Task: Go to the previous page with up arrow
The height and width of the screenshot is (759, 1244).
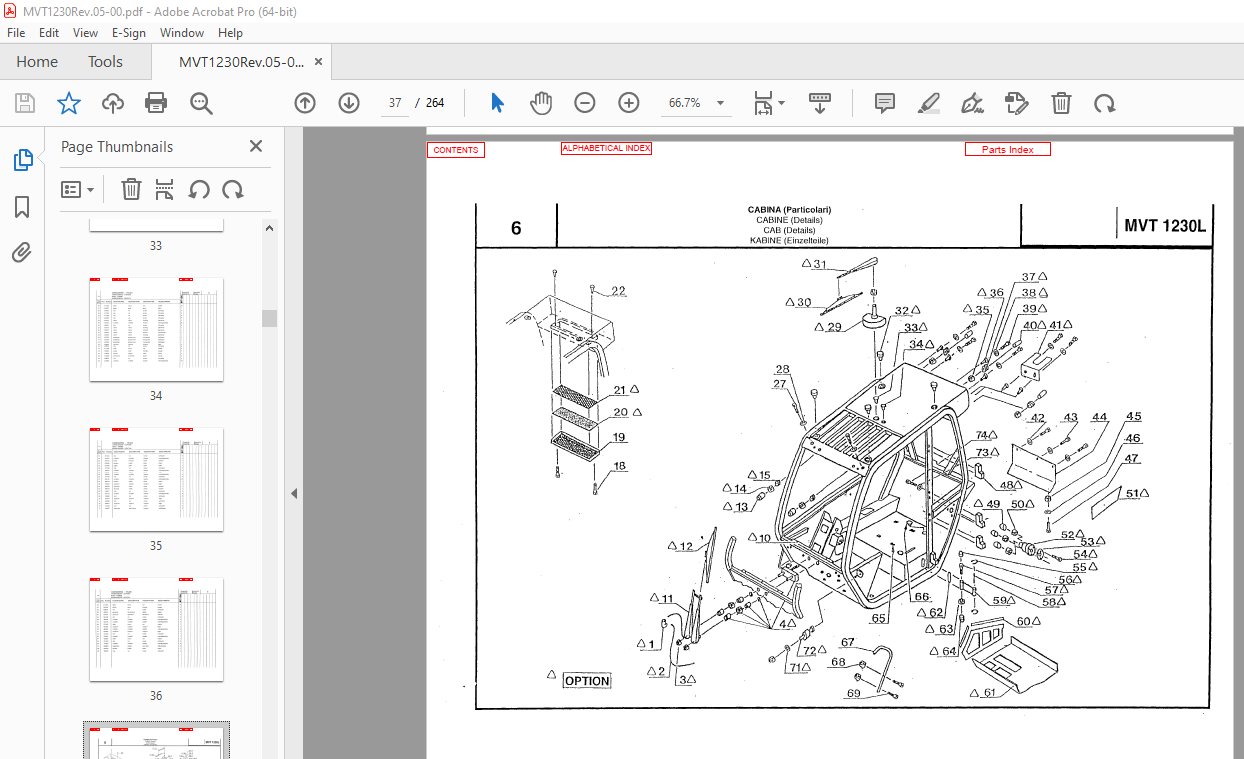Action: tap(305, 103)
